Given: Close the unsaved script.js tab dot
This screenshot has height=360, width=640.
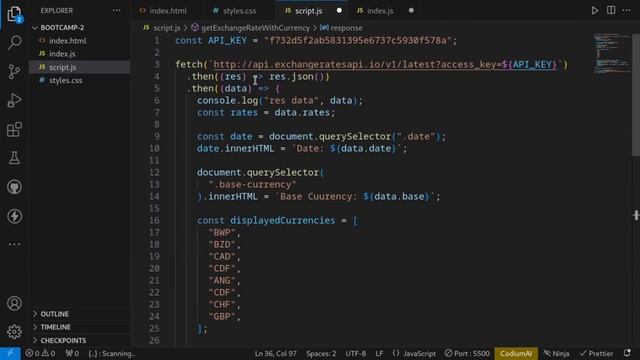Looking at the screenshot, I should [339, 11].
